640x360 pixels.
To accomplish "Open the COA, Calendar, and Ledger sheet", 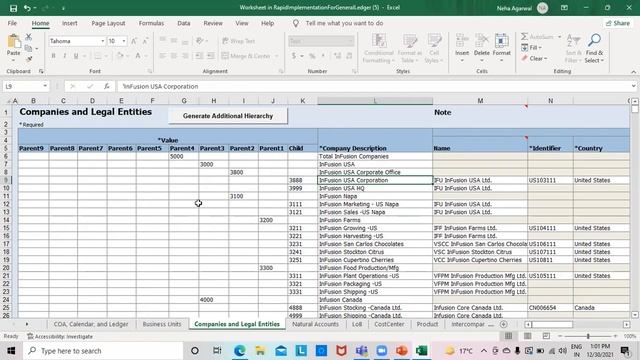I will click(91, 324).
